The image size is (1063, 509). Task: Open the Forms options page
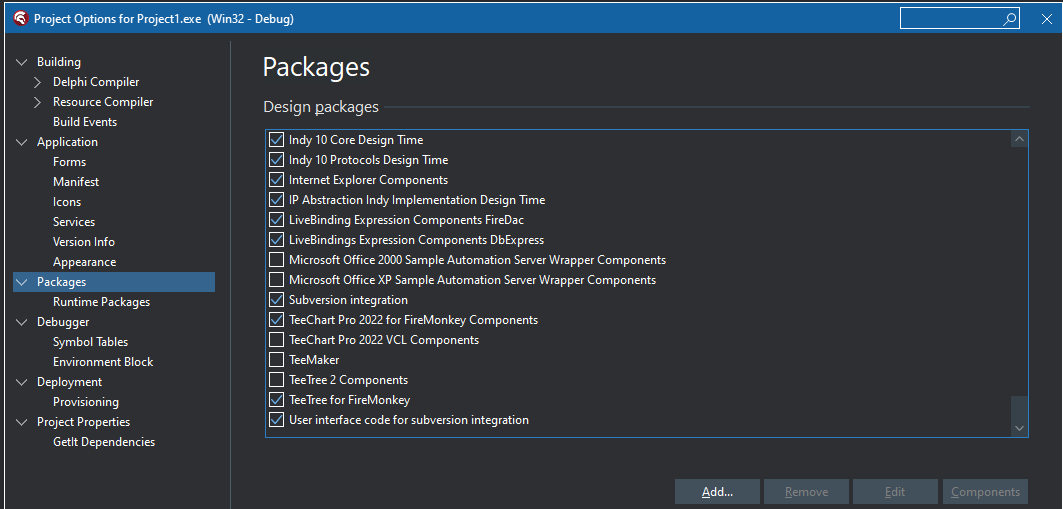click(69, 162)
